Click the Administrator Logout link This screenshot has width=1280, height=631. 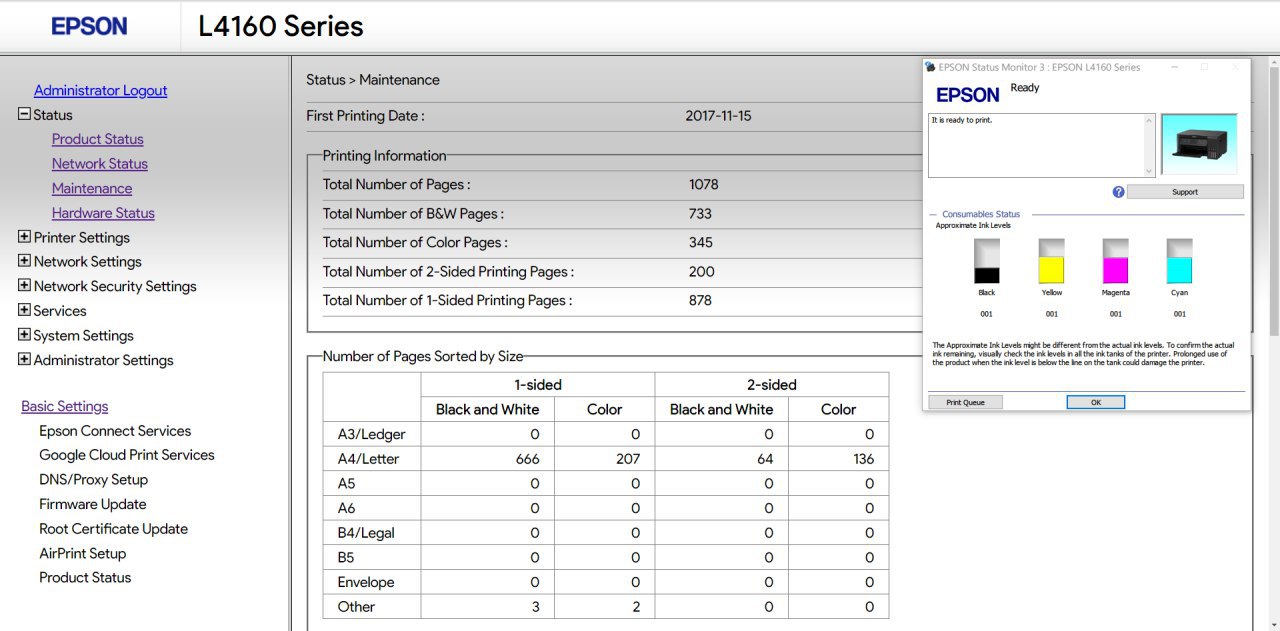click(100, 90)
